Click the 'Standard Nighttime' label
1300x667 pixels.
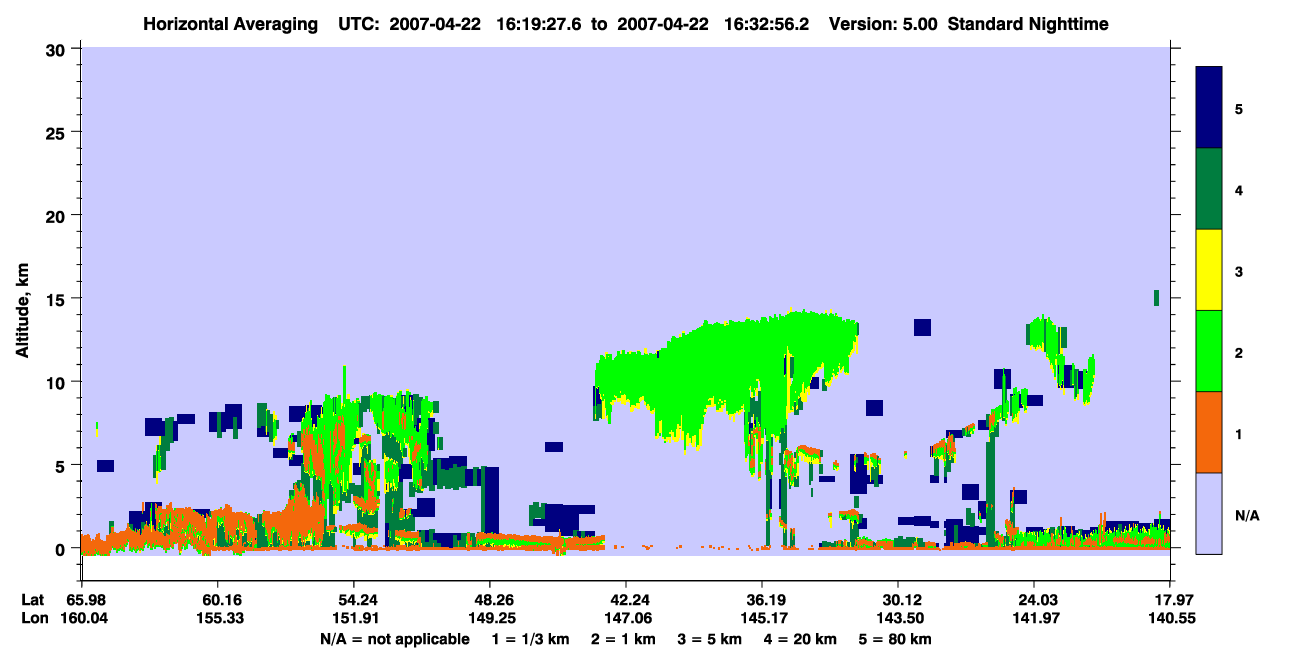pos(1029,23)
